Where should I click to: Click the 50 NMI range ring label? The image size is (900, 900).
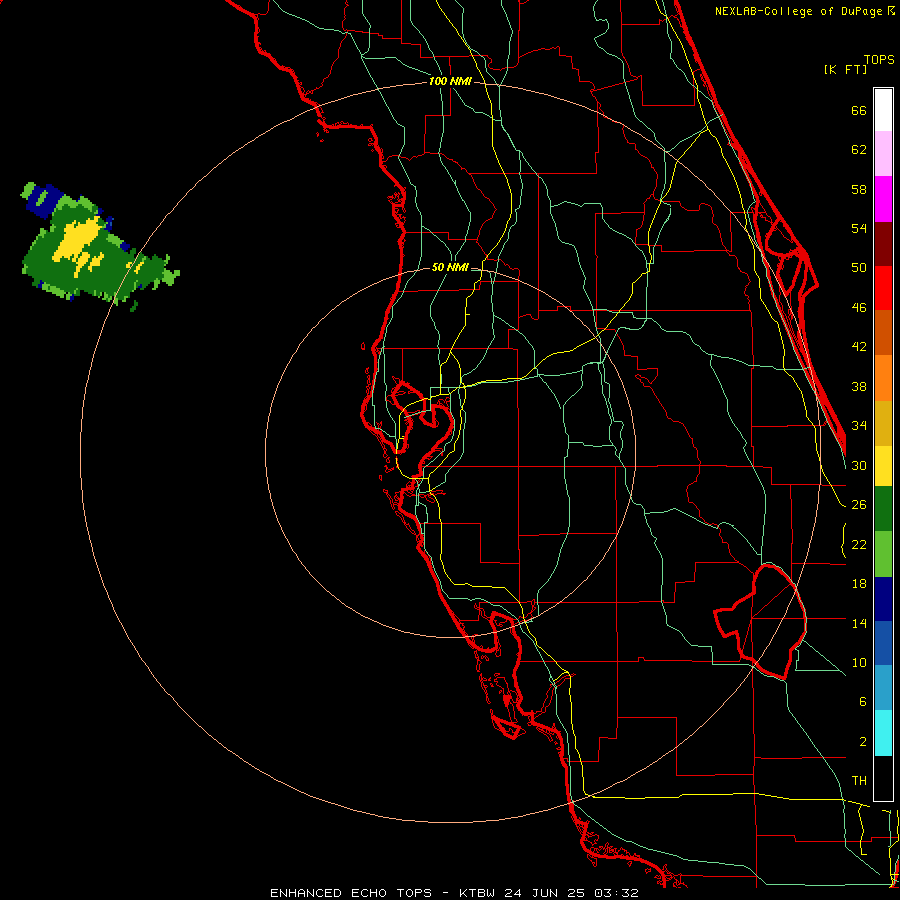pos(450,267)
